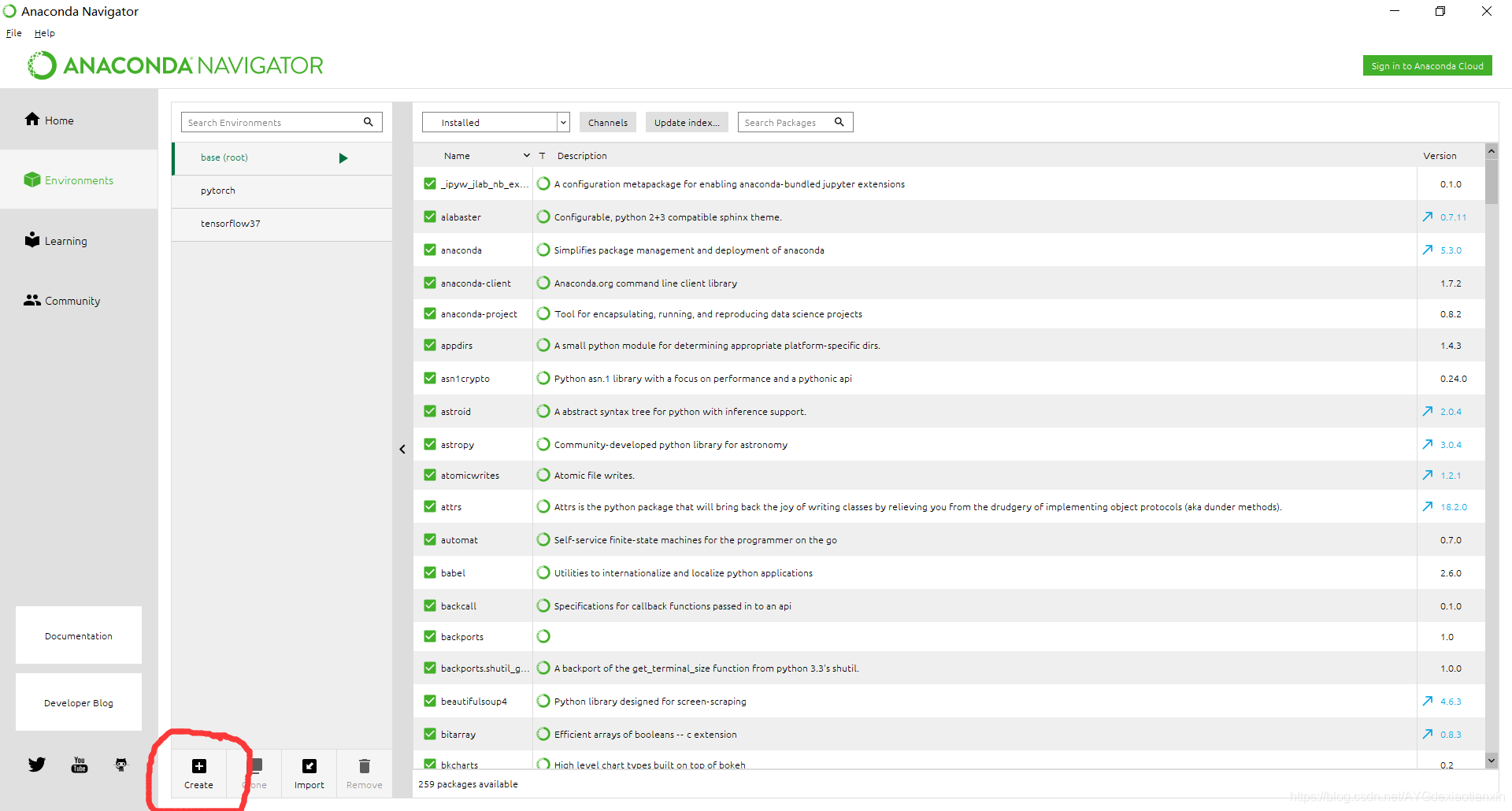Click the upgrade arrow for astroid
Viewport: 1512px width, 811px height.
point(1428,411)
